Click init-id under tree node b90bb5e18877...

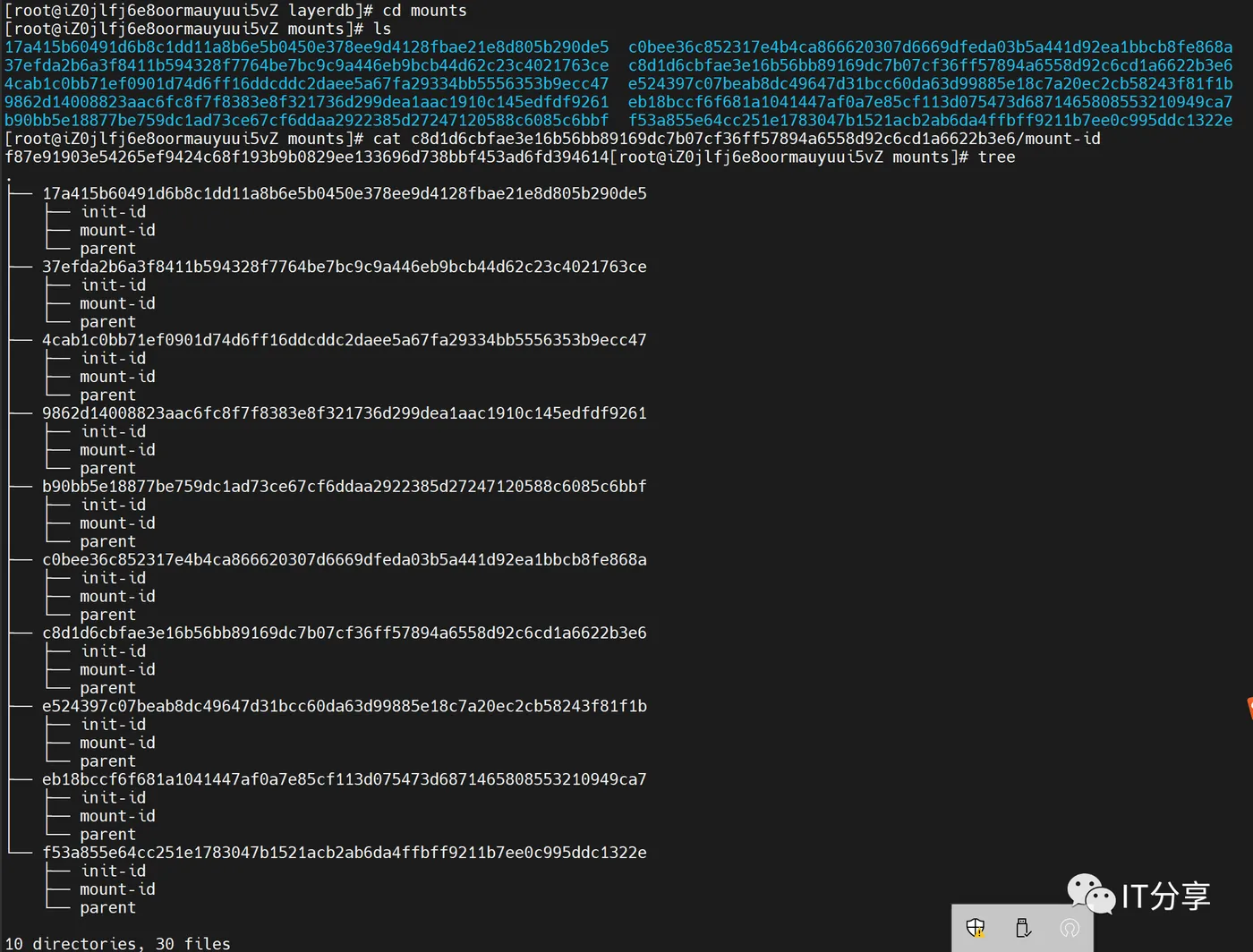(x=113, y=505)
